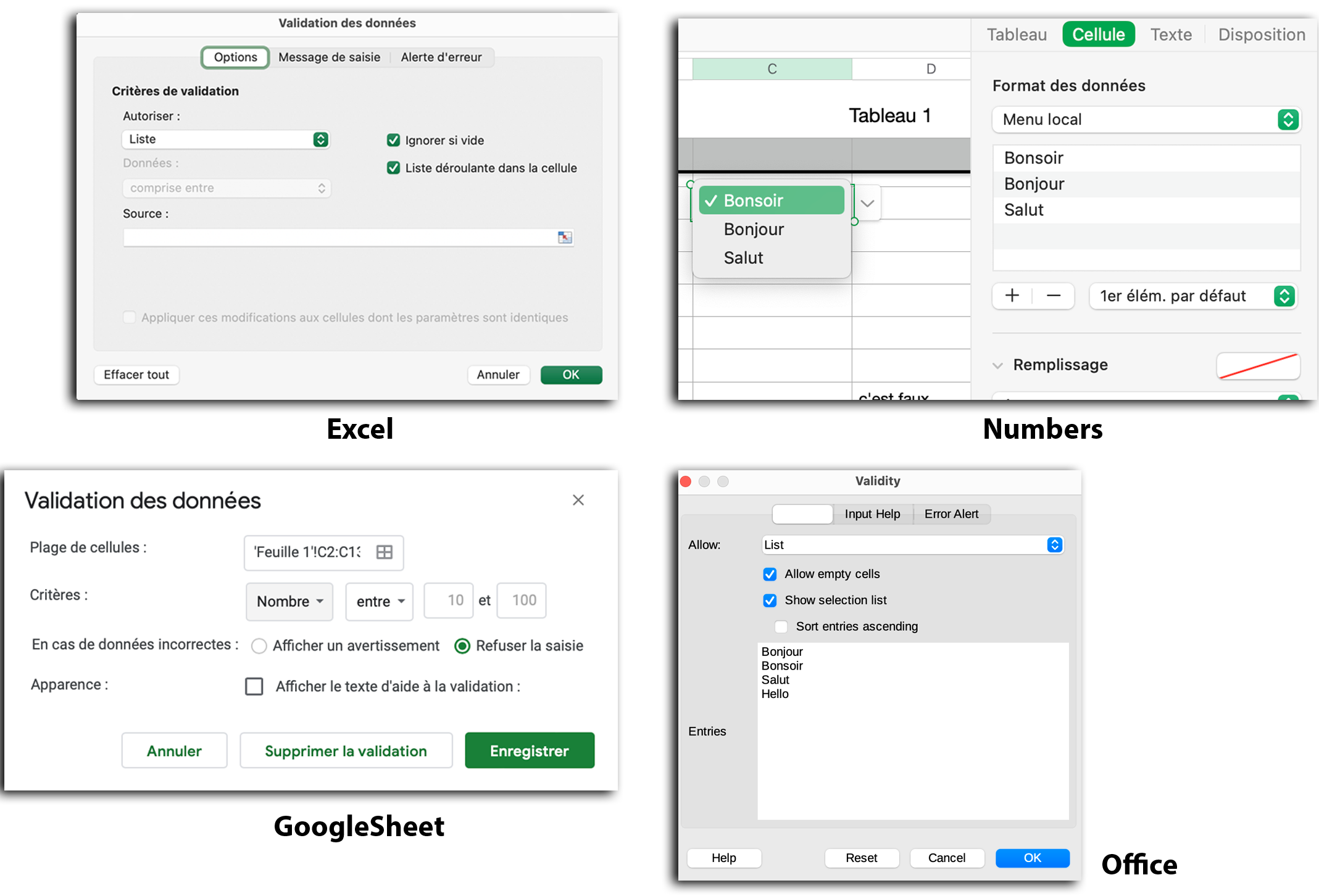Screen dimensions: 1319x896
Task: Select Refuser la saisie radio button
Action: 462,646
